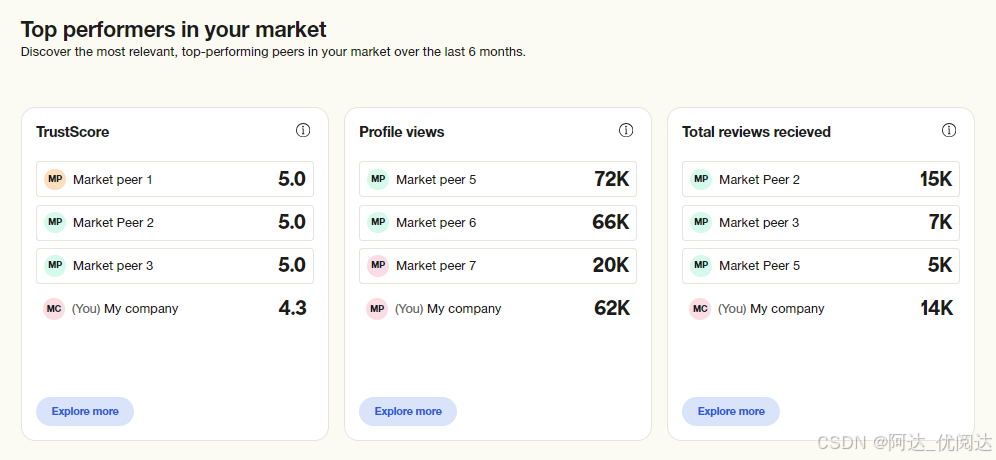
Task: Click Market peer 3 row in TrustScore card
Action: (175, 266)
